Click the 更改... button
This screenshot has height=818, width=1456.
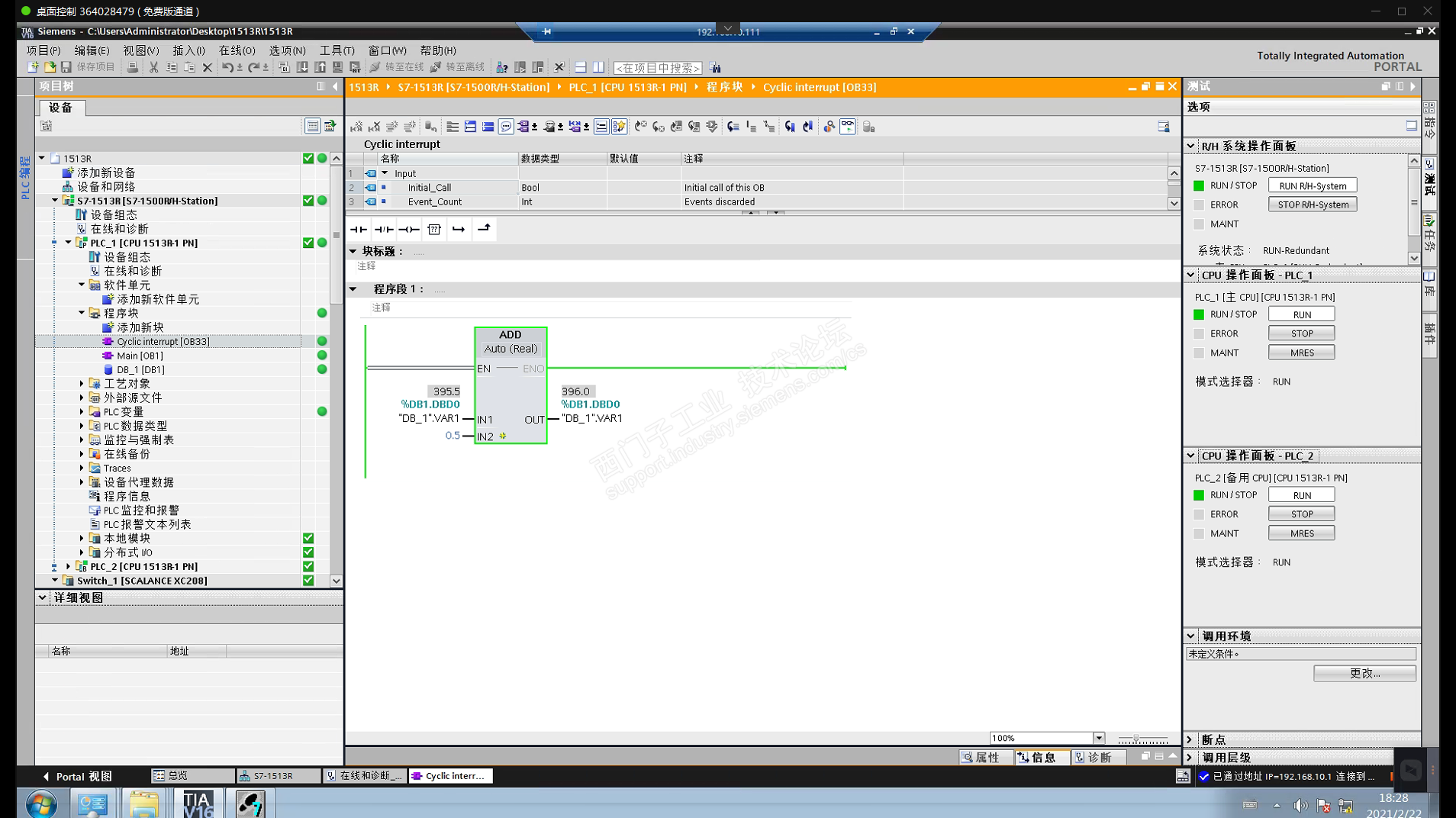(x=1364, y=673)
